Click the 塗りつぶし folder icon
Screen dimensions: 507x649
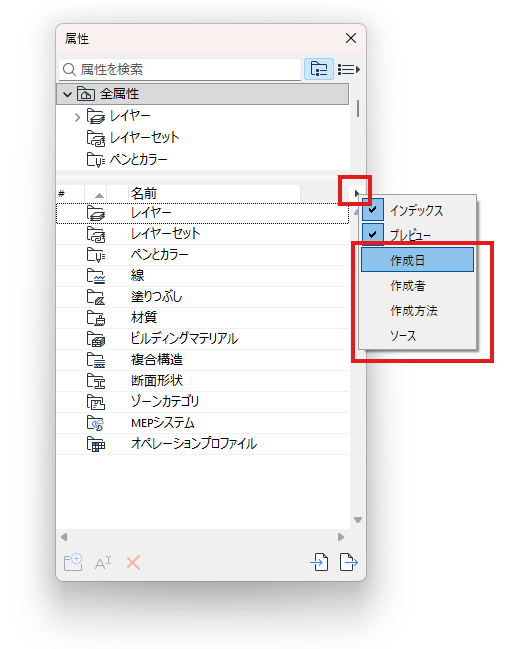[96, 297]
